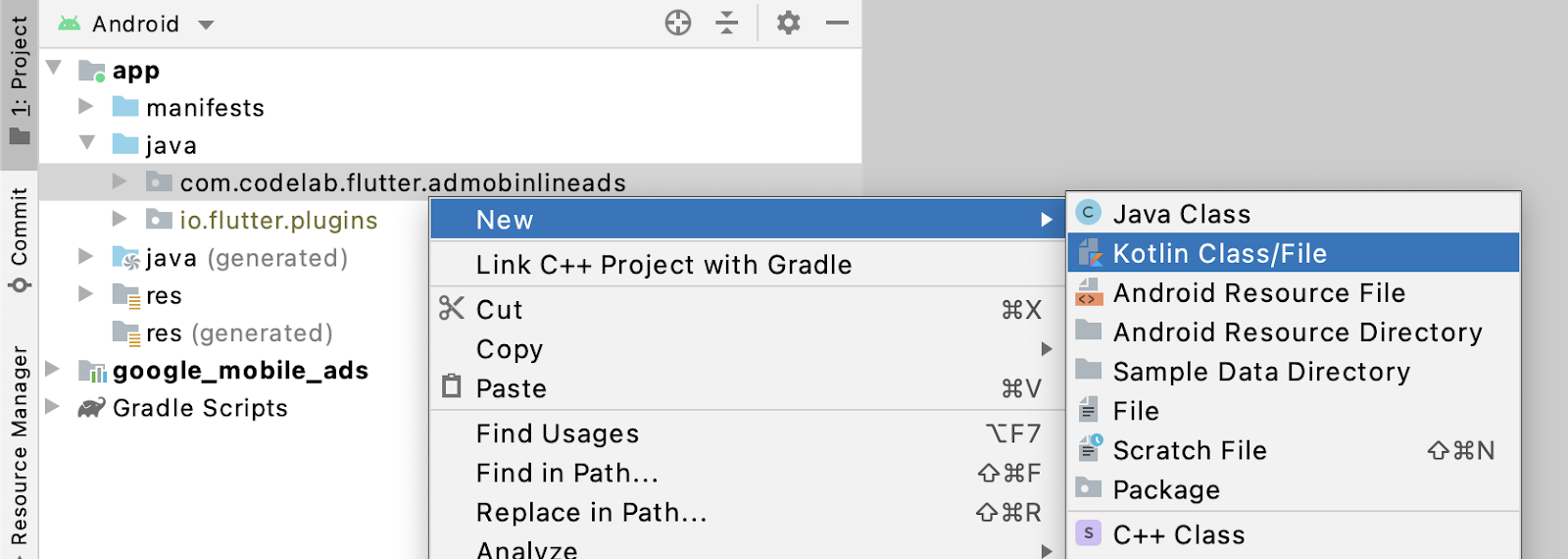Choose Find Usages in context menu

click(x=557, y=433)
